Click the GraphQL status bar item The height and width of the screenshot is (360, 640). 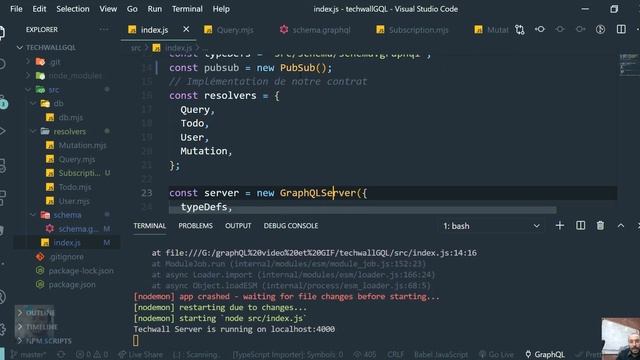(x=545, y=355)
